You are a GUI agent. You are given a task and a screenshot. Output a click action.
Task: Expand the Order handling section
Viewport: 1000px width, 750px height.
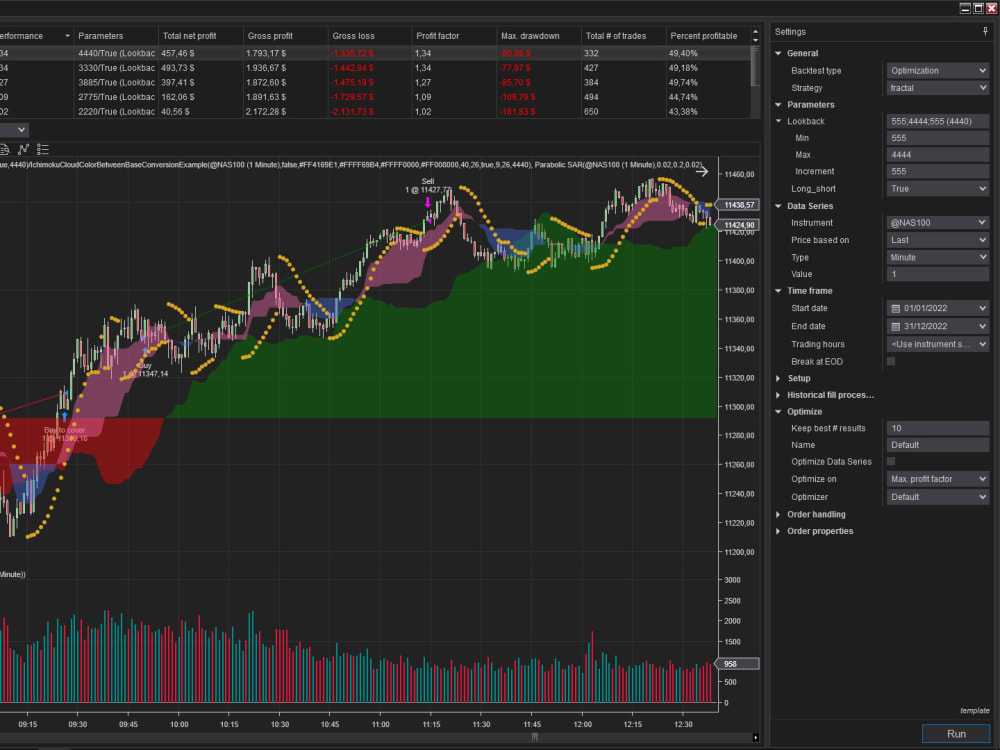[779, 514]
